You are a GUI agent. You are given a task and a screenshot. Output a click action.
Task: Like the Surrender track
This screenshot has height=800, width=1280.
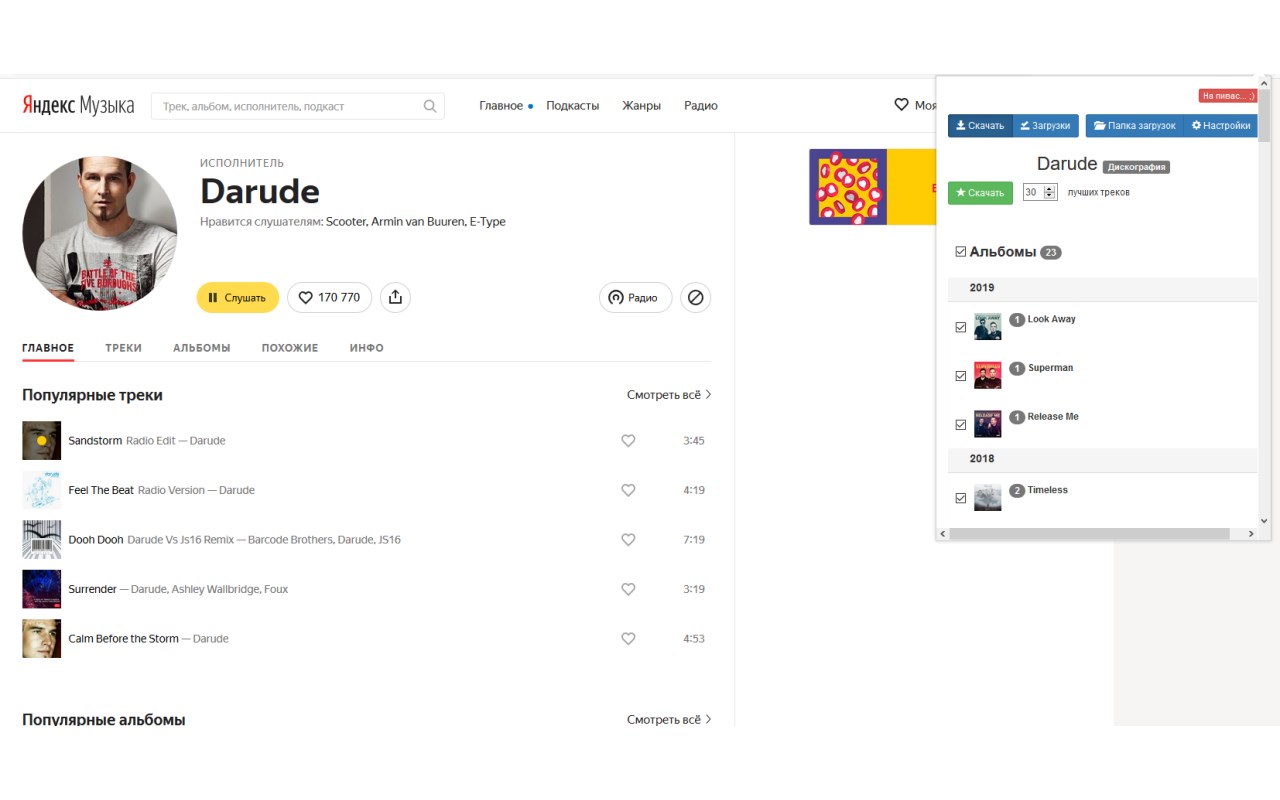click(x=628, y=589)
